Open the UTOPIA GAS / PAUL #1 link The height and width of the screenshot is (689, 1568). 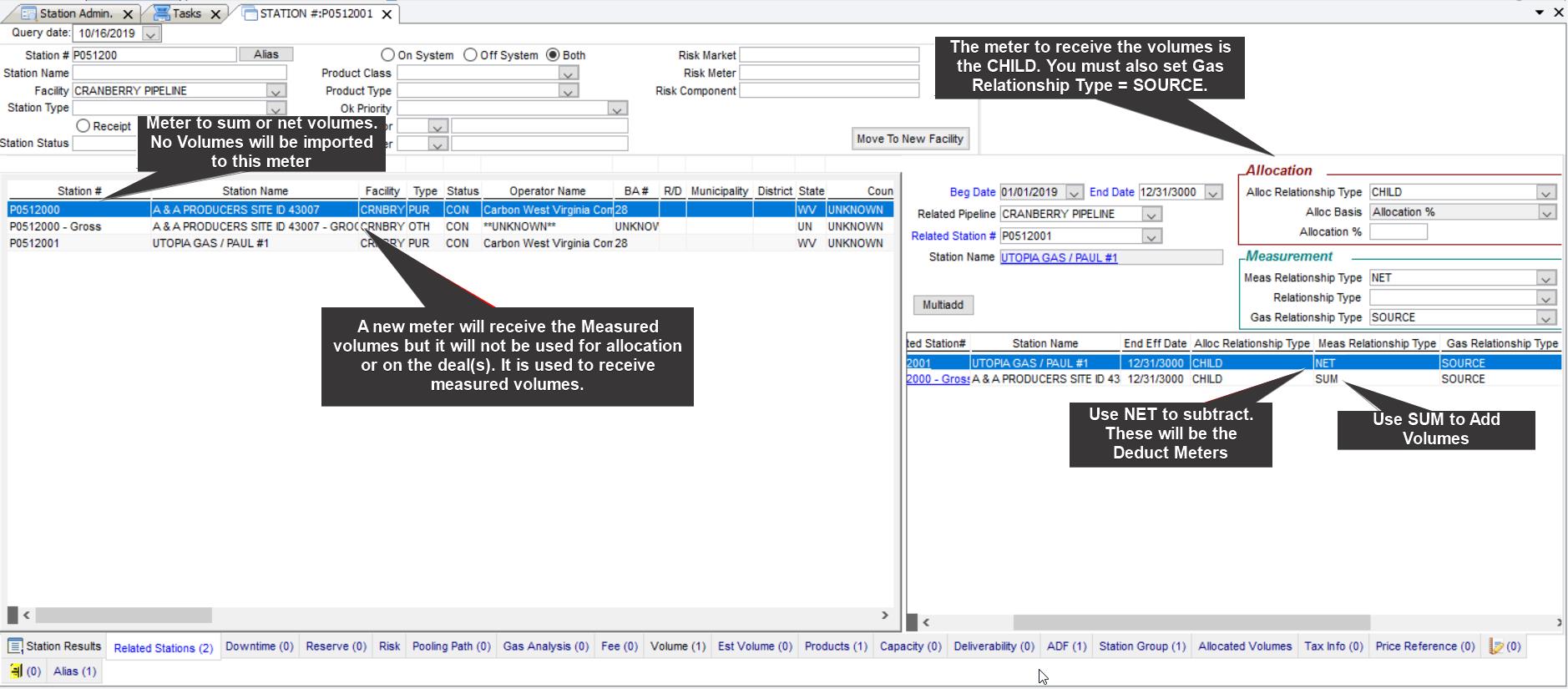(1059, 258)
